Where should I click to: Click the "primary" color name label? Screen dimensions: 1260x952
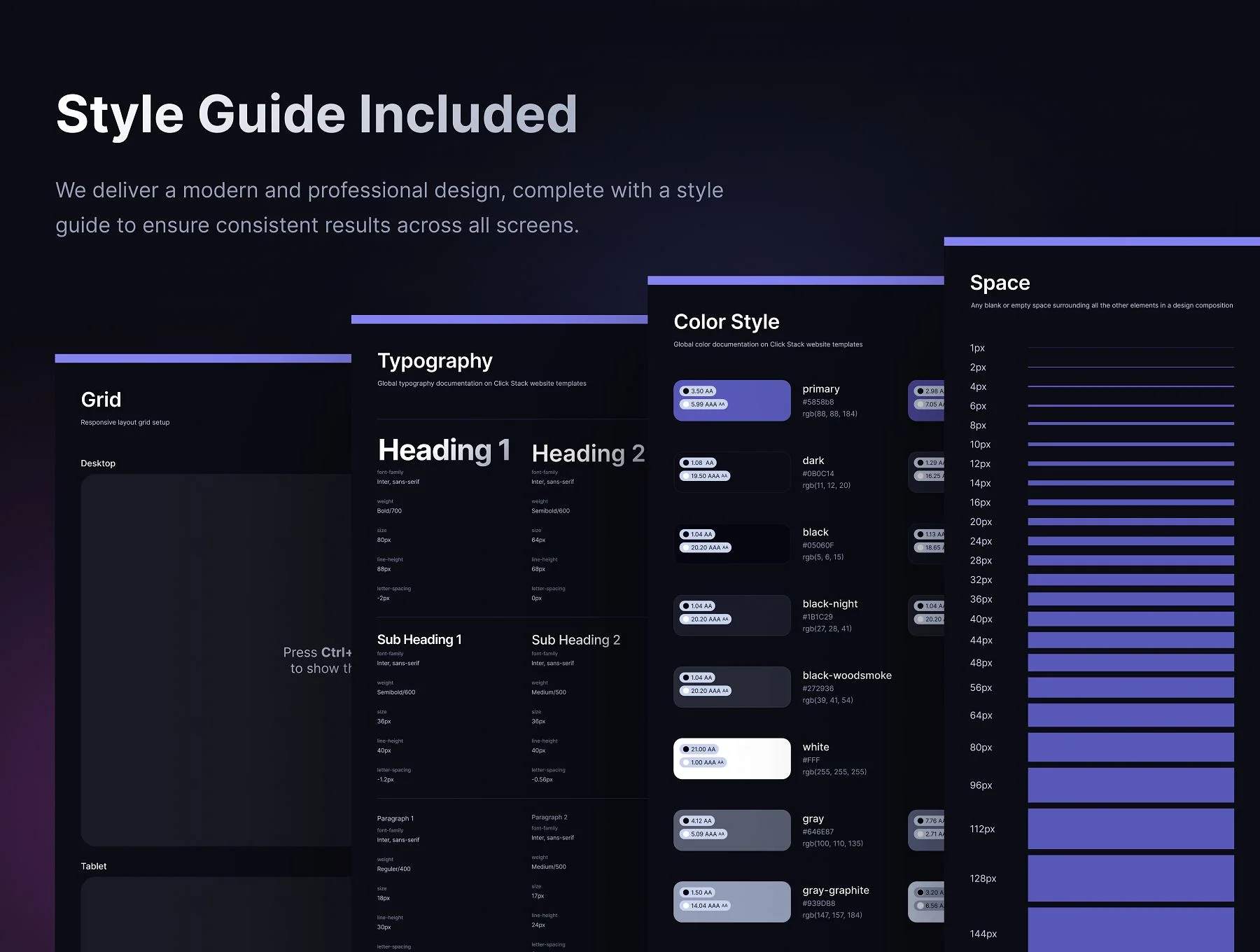click(x=821, y=389)
